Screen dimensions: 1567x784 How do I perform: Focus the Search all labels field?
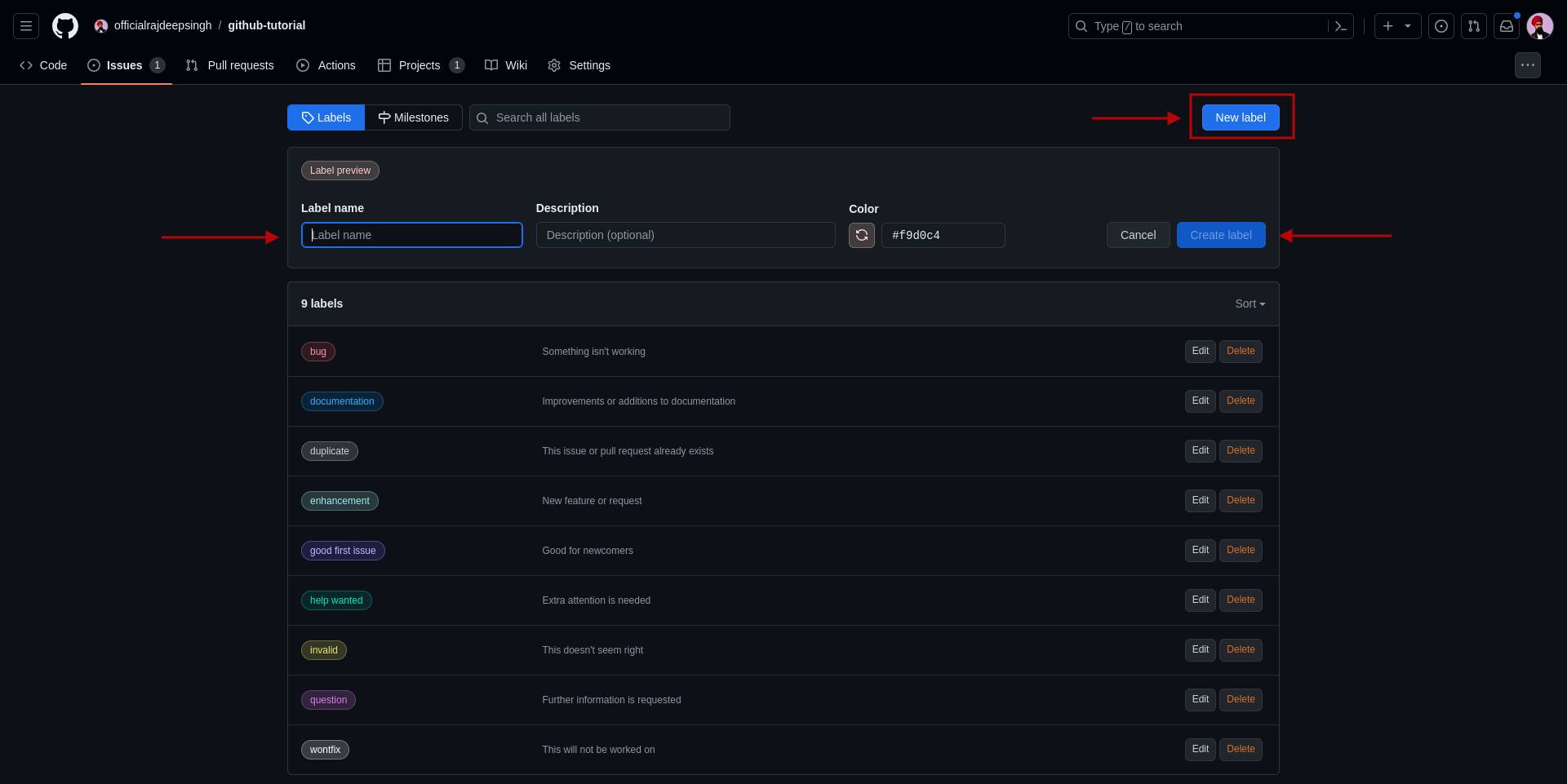point(600,117)
